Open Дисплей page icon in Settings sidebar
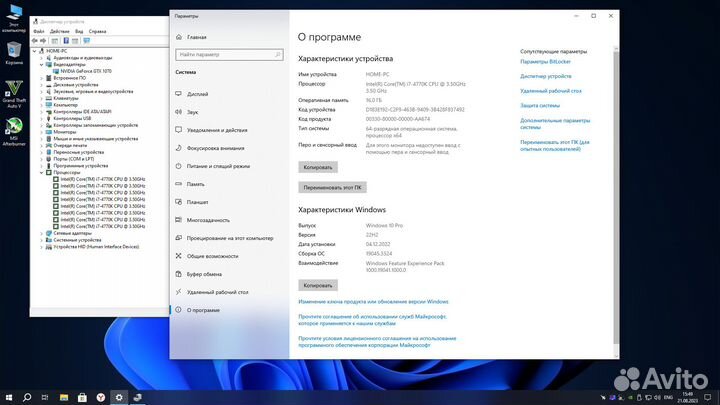 [x=178, y=94]
